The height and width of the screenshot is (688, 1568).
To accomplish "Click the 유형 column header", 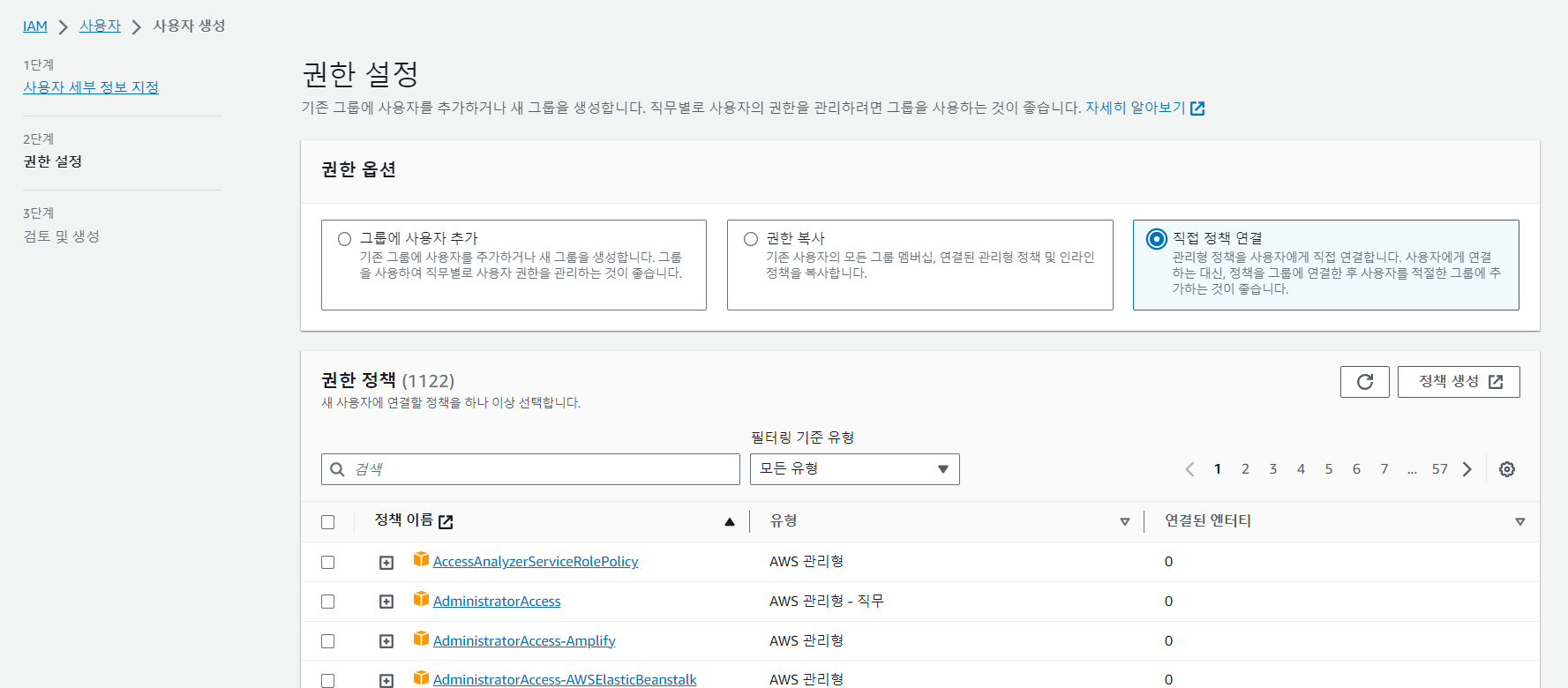I will (x=784, y=520).
